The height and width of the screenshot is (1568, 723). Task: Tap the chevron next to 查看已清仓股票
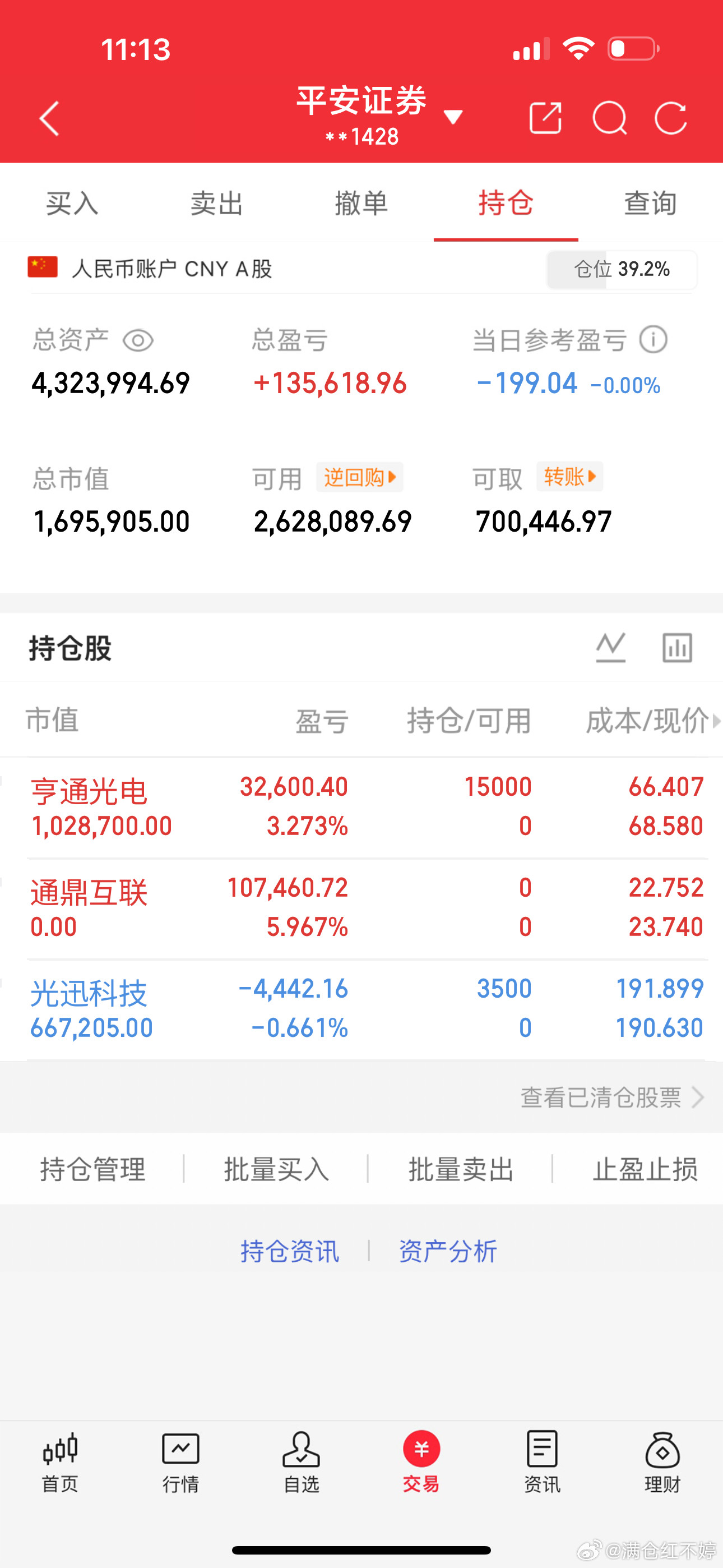pos(698,1097)
